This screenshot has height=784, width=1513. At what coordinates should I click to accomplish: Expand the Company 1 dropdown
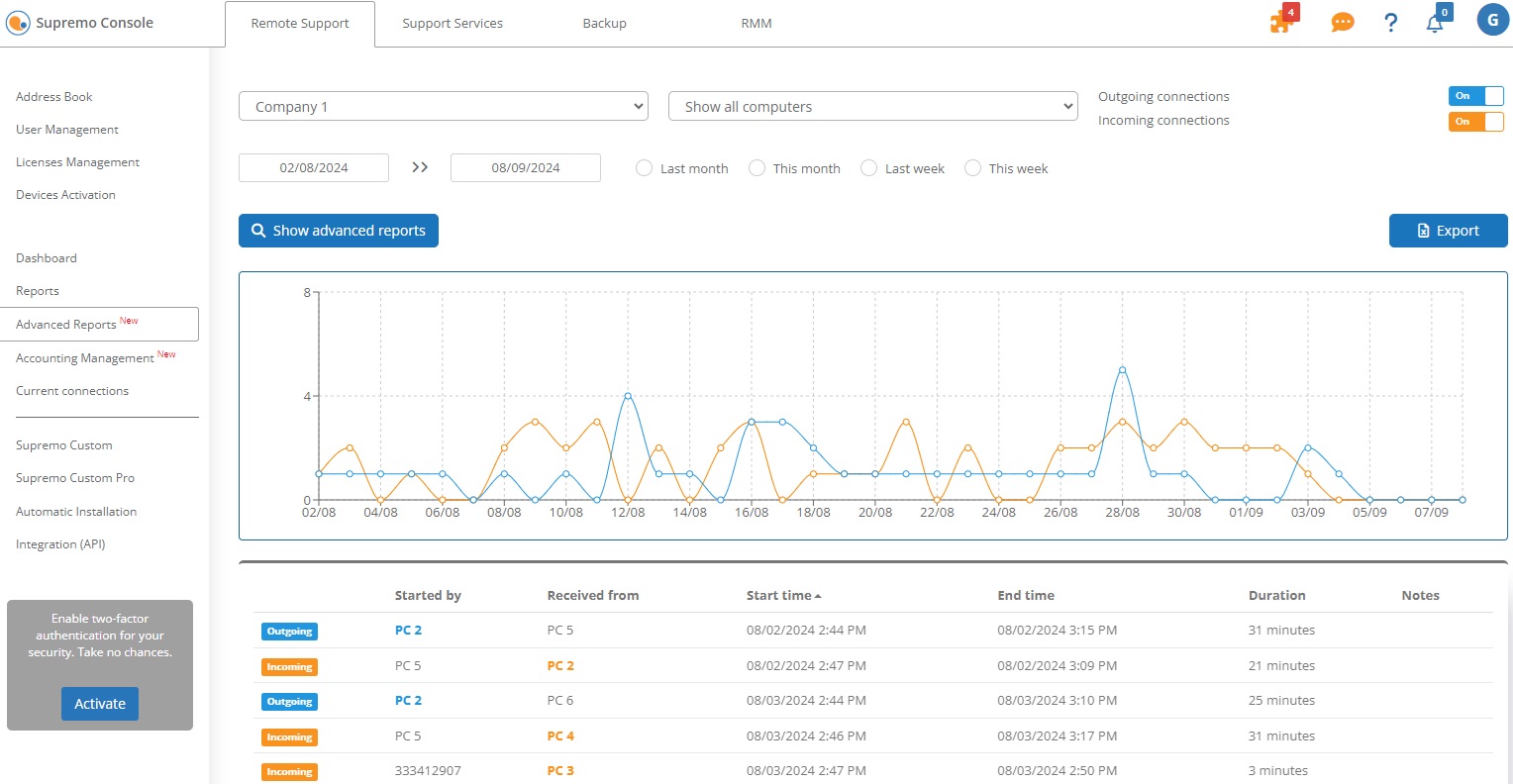click(443, 107)
